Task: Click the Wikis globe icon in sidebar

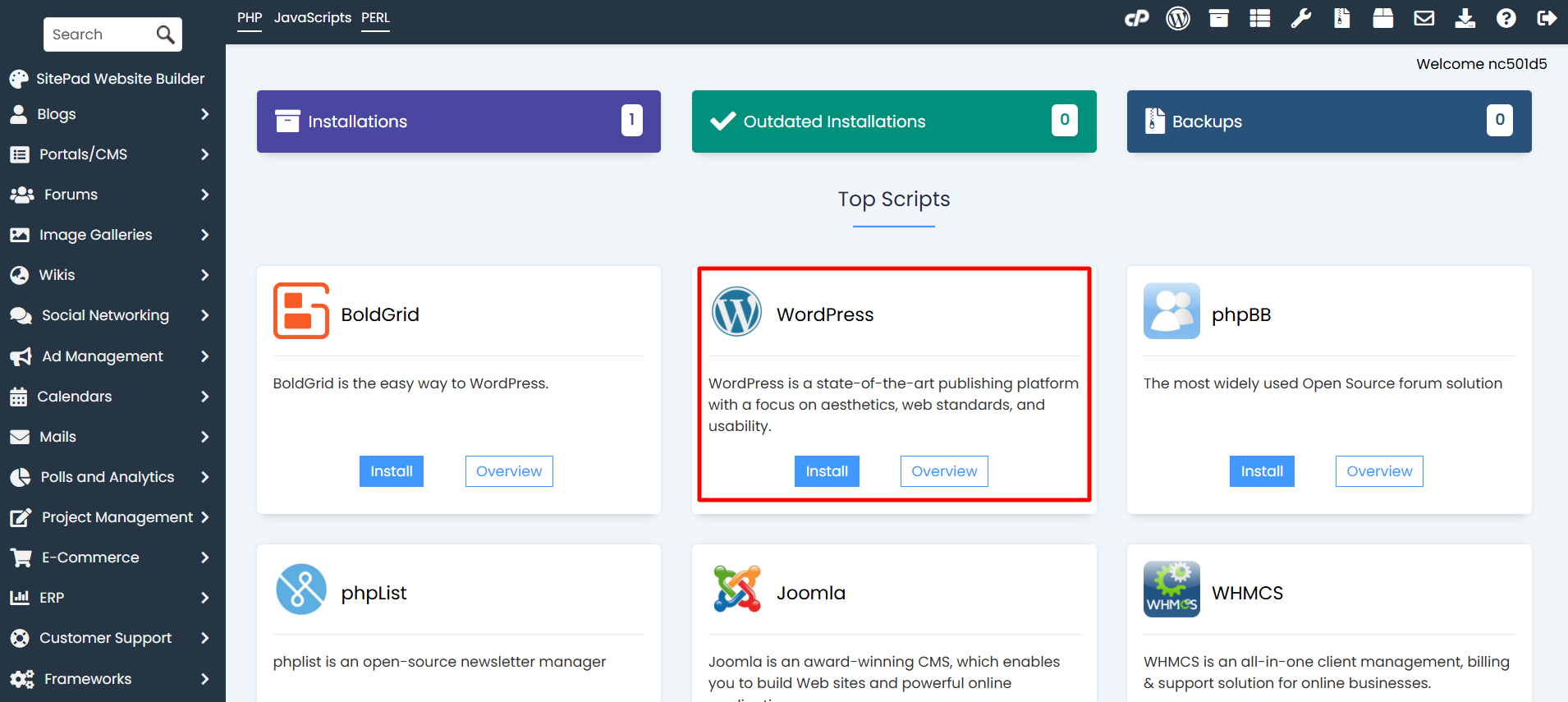Action: (x=20, y=275)
